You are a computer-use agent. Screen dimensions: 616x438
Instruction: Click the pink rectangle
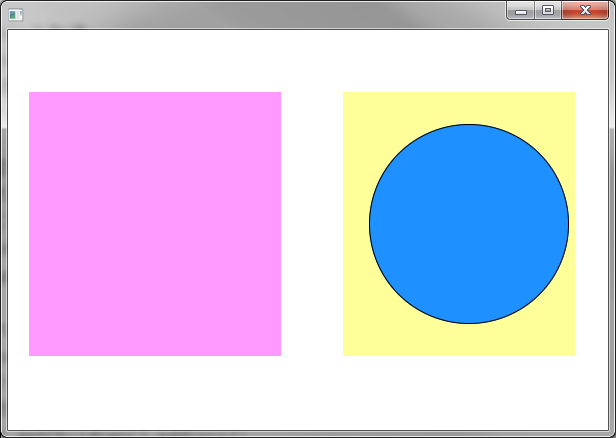click(155, 224)
